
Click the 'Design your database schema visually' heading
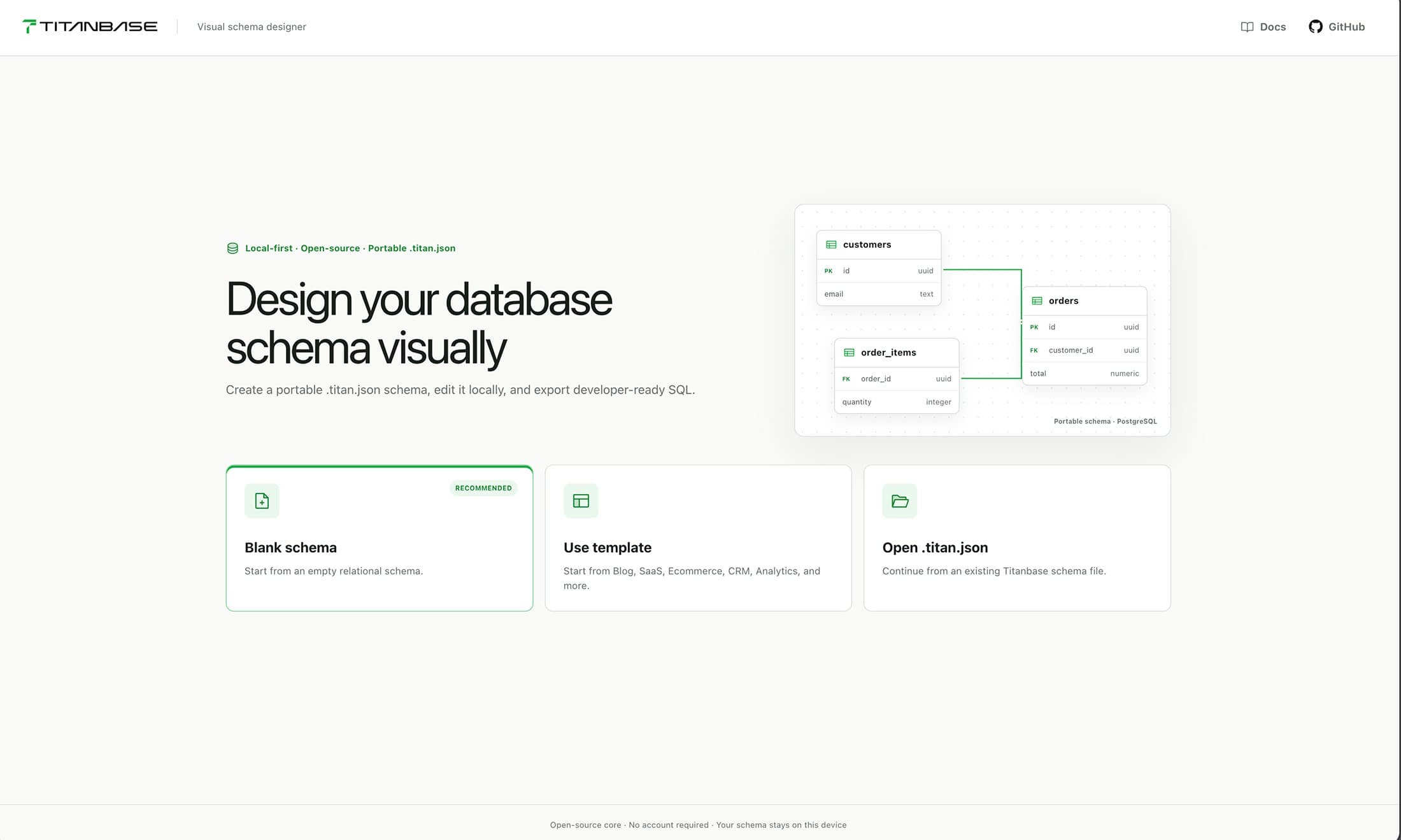pyautogui.click(x=419, y=324)
